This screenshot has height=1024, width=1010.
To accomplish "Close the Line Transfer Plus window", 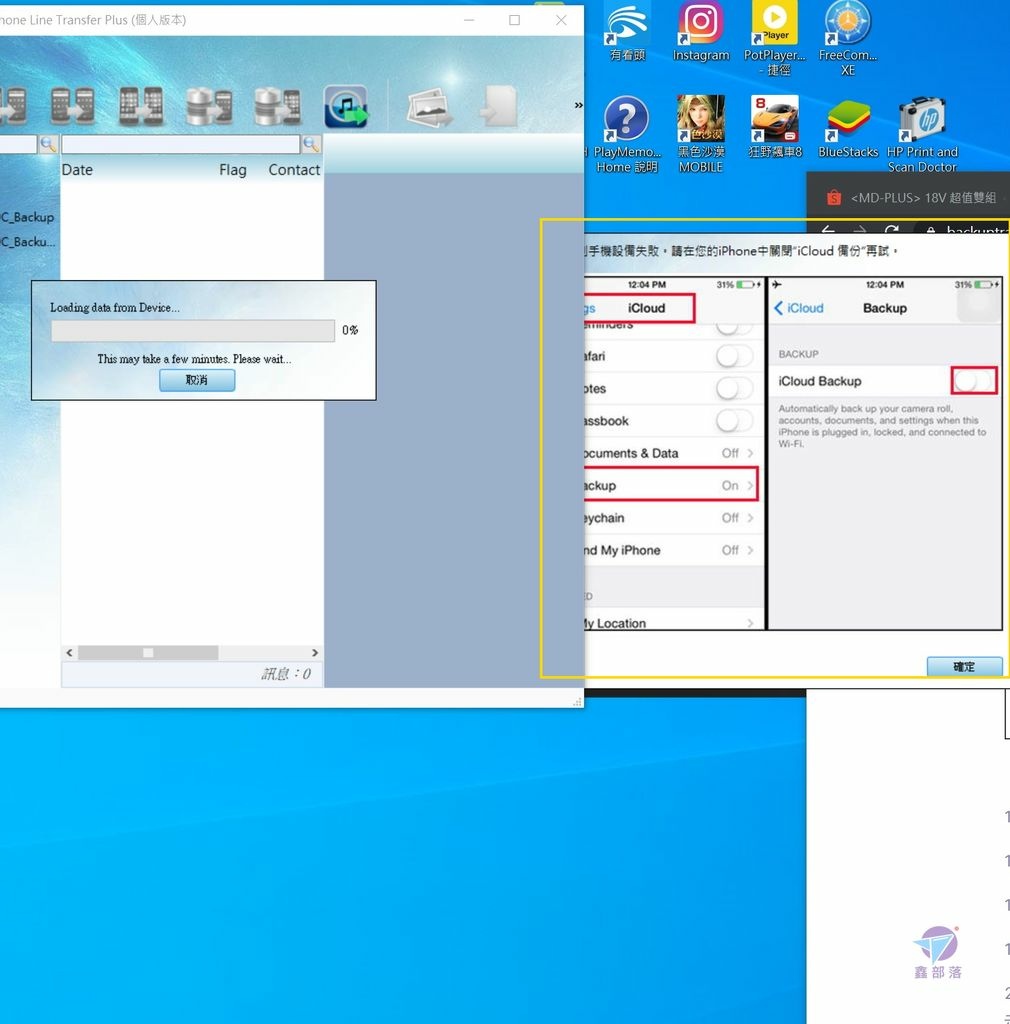I will pos(561,20).
